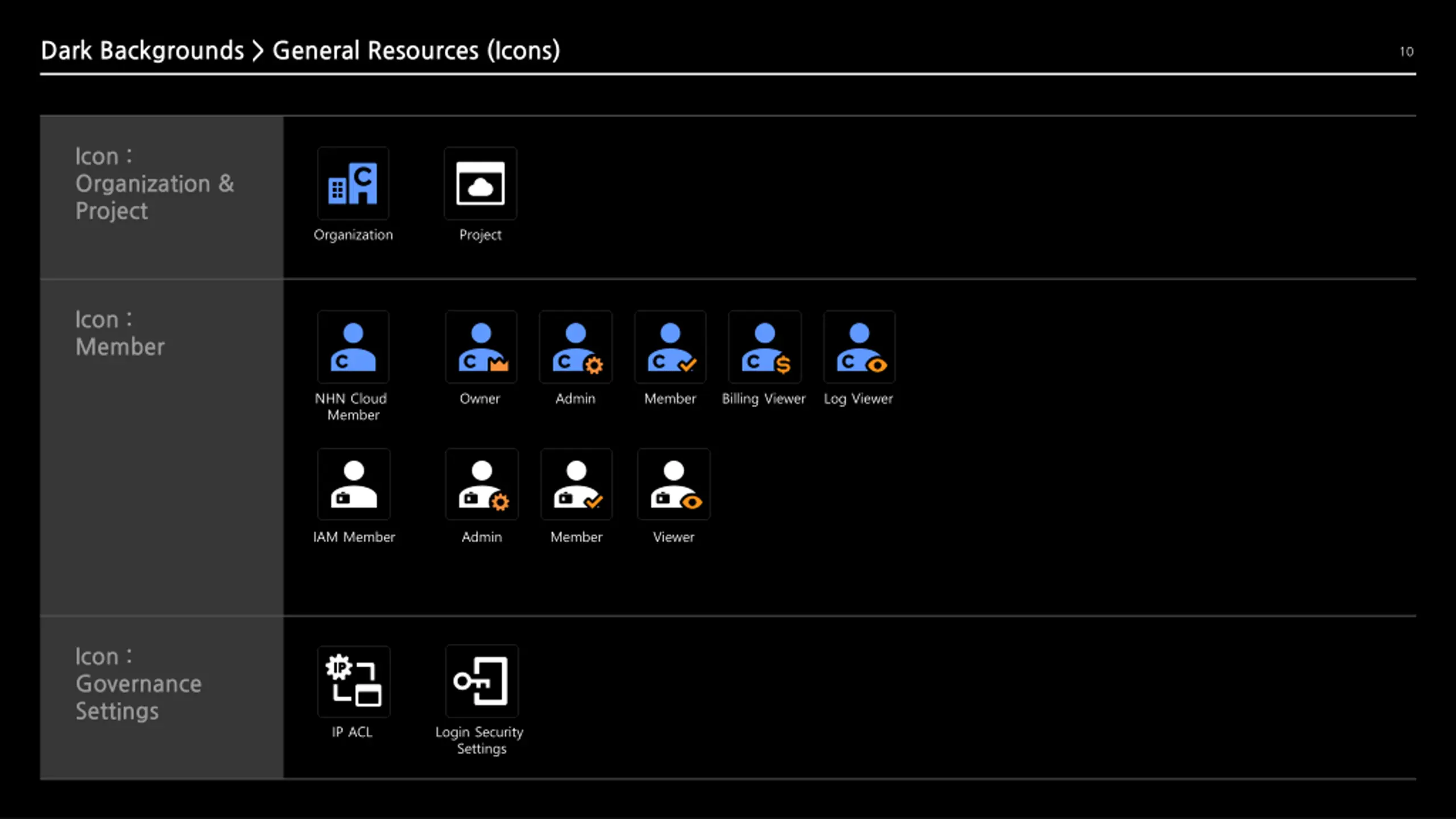Click the 'Log Viewer' label text
This screenshot has width=1456, height=819.
click(859, 399)
